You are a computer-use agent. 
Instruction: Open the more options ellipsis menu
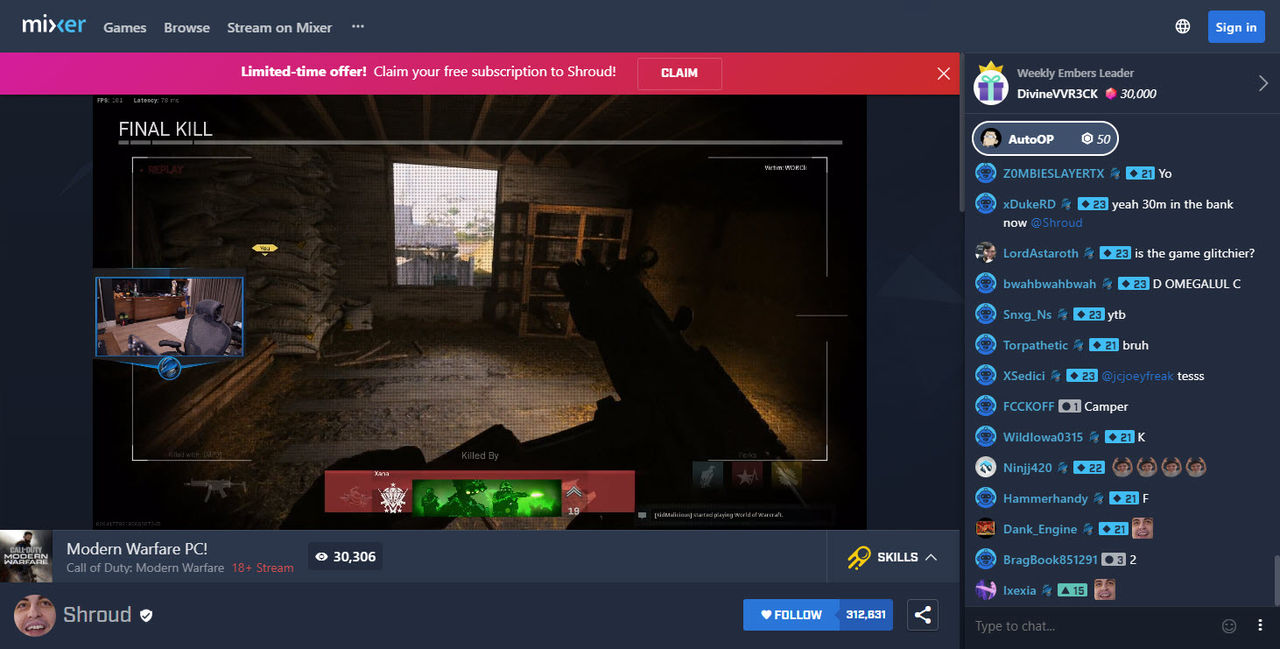[x=358, y=27]
